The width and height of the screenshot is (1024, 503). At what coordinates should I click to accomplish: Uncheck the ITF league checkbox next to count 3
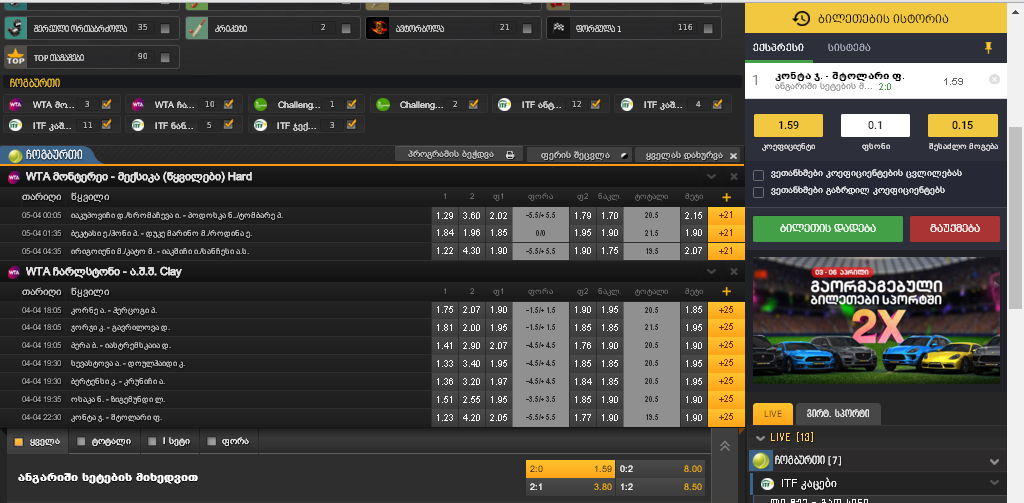point(351,125)
